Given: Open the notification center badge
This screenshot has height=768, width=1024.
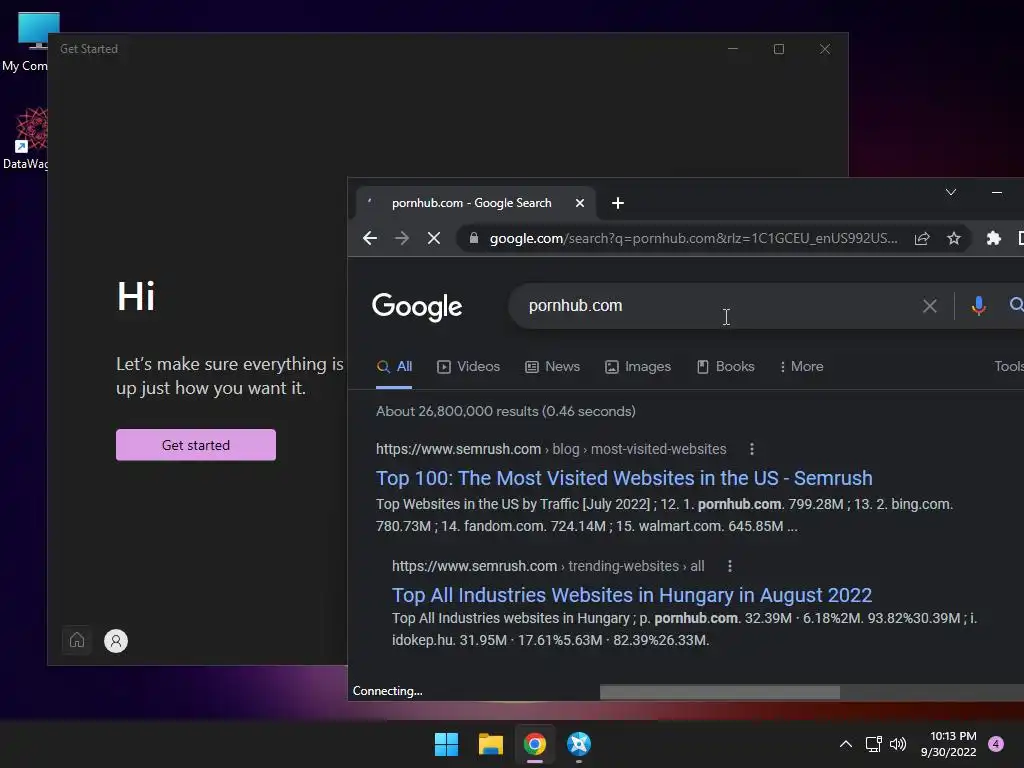Looking at the screenshot, I should click(996, 744).
